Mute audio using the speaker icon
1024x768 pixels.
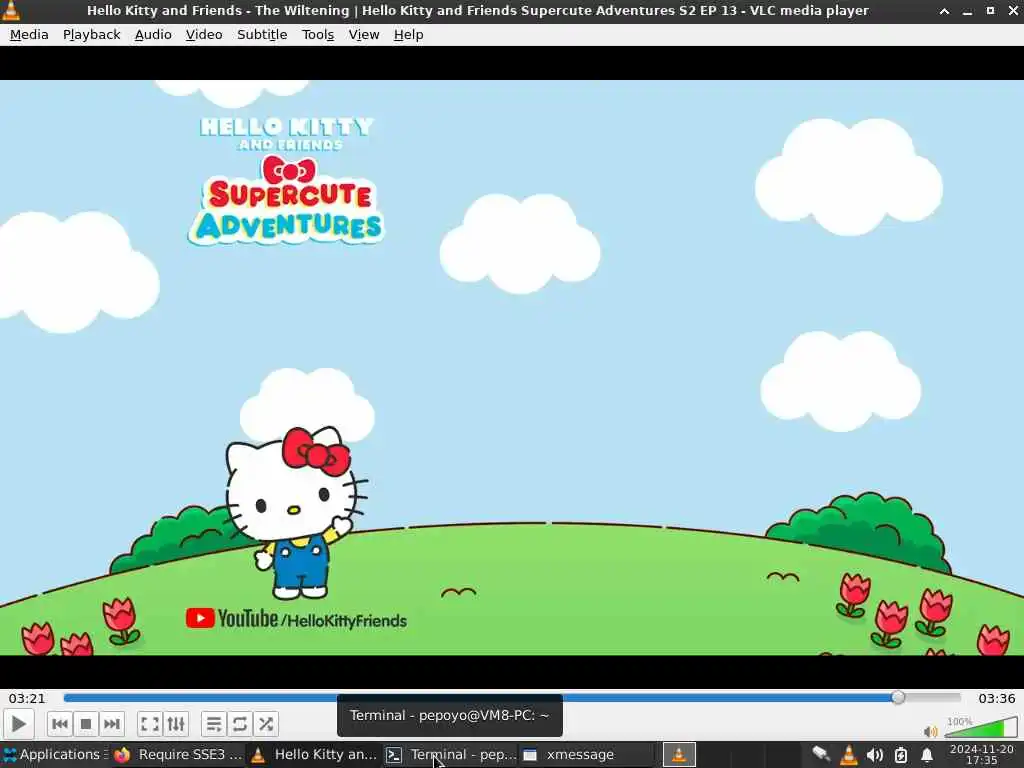[x=931, y=731]
